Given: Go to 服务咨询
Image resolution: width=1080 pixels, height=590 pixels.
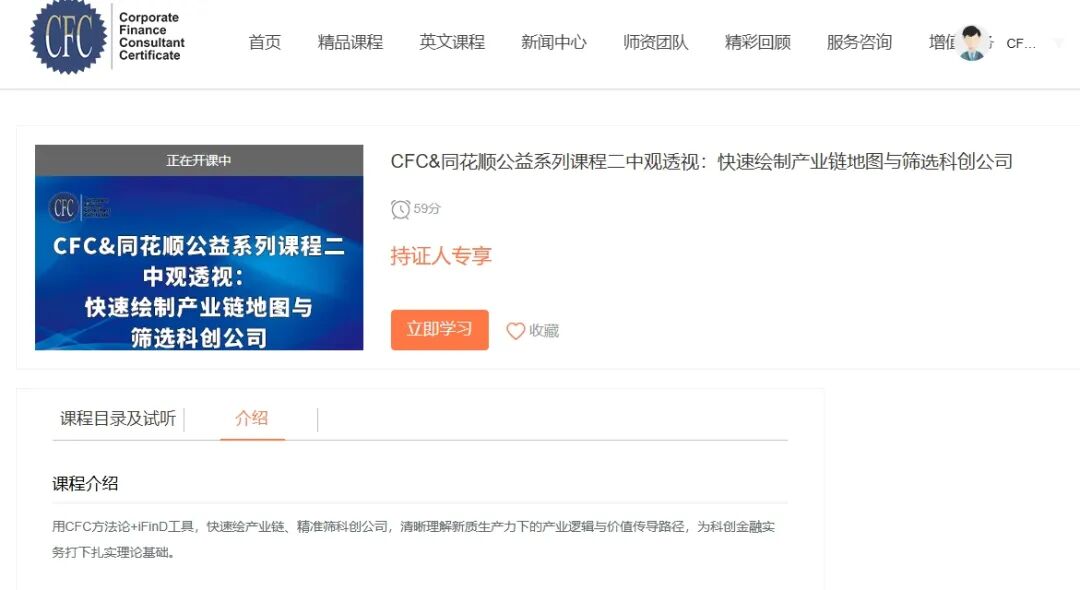Looking at the screenshot, I should pos(857,42).
